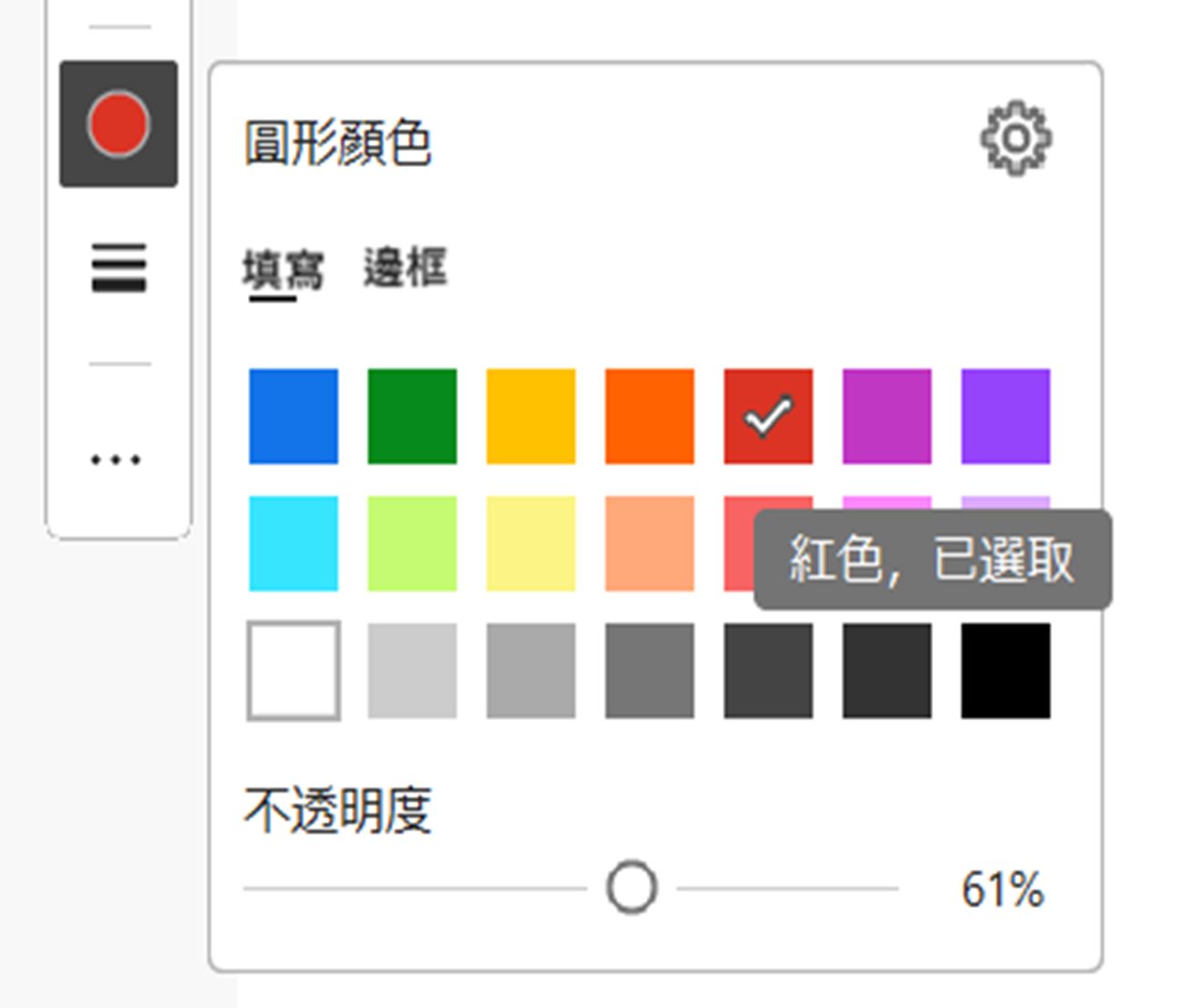
Task: Click the ellipsis for more tools
Action: coord(118,460)
